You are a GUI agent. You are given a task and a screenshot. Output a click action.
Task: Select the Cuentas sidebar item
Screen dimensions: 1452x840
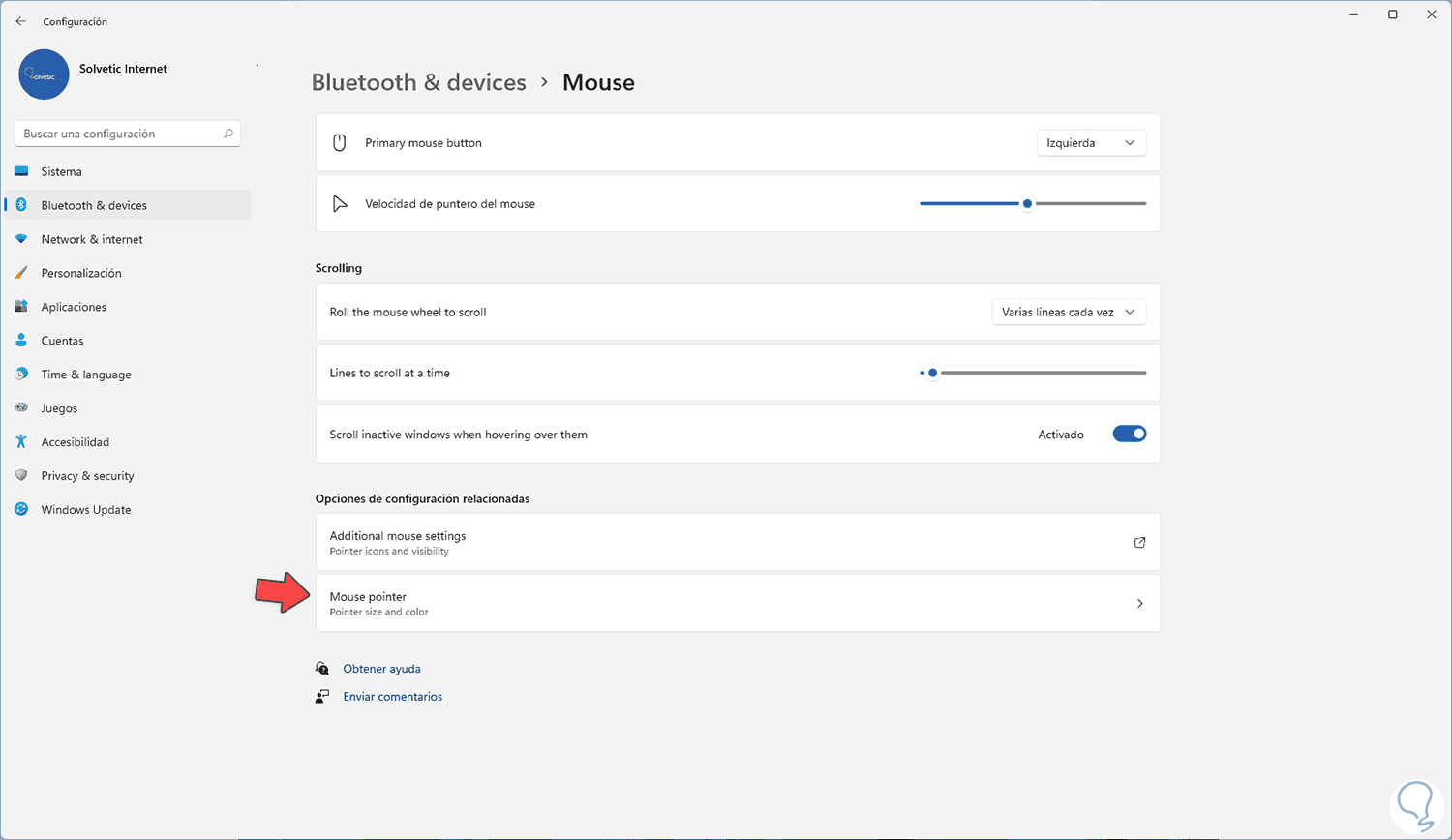pos(62,341)
